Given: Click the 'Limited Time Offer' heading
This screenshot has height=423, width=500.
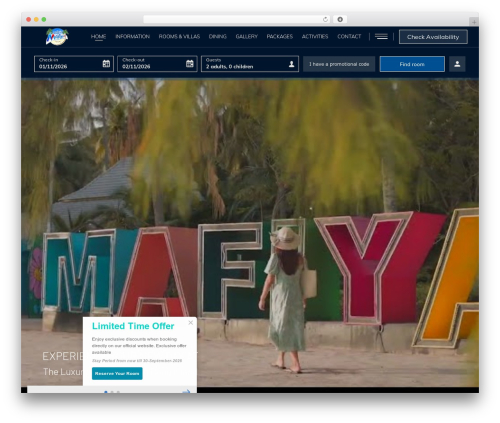Looking at the screenshot, I should pyautogui.click(x=133, y=326).
